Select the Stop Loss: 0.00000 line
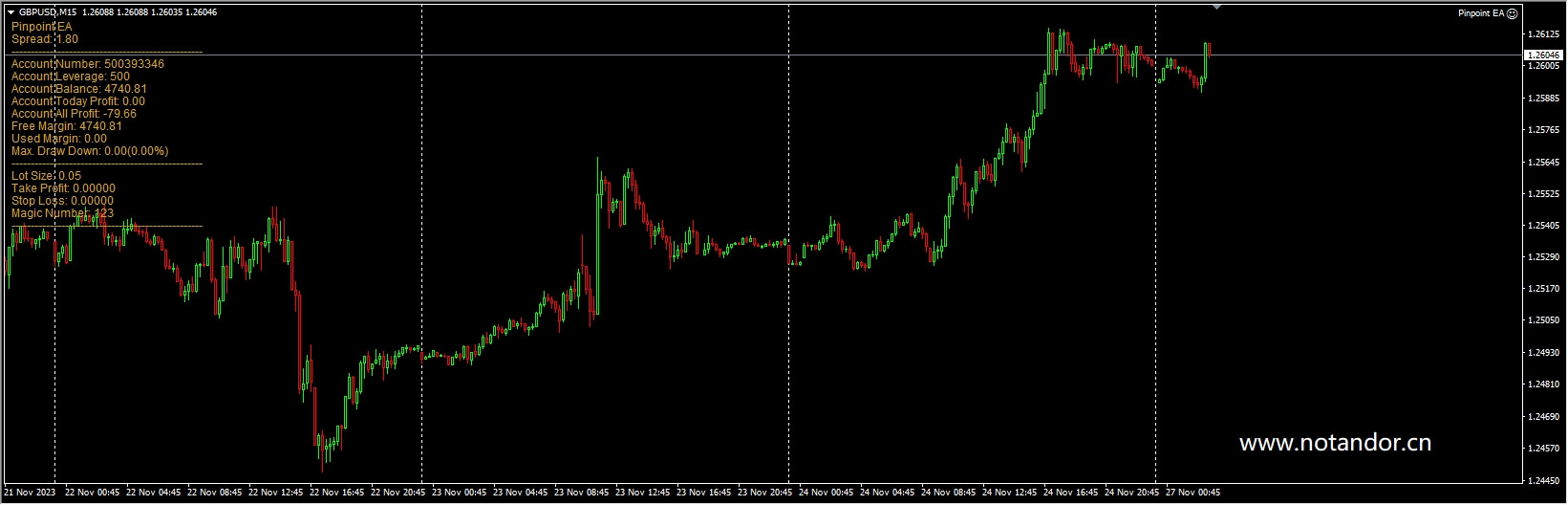Screen dimensions: 1568x505 62,201
